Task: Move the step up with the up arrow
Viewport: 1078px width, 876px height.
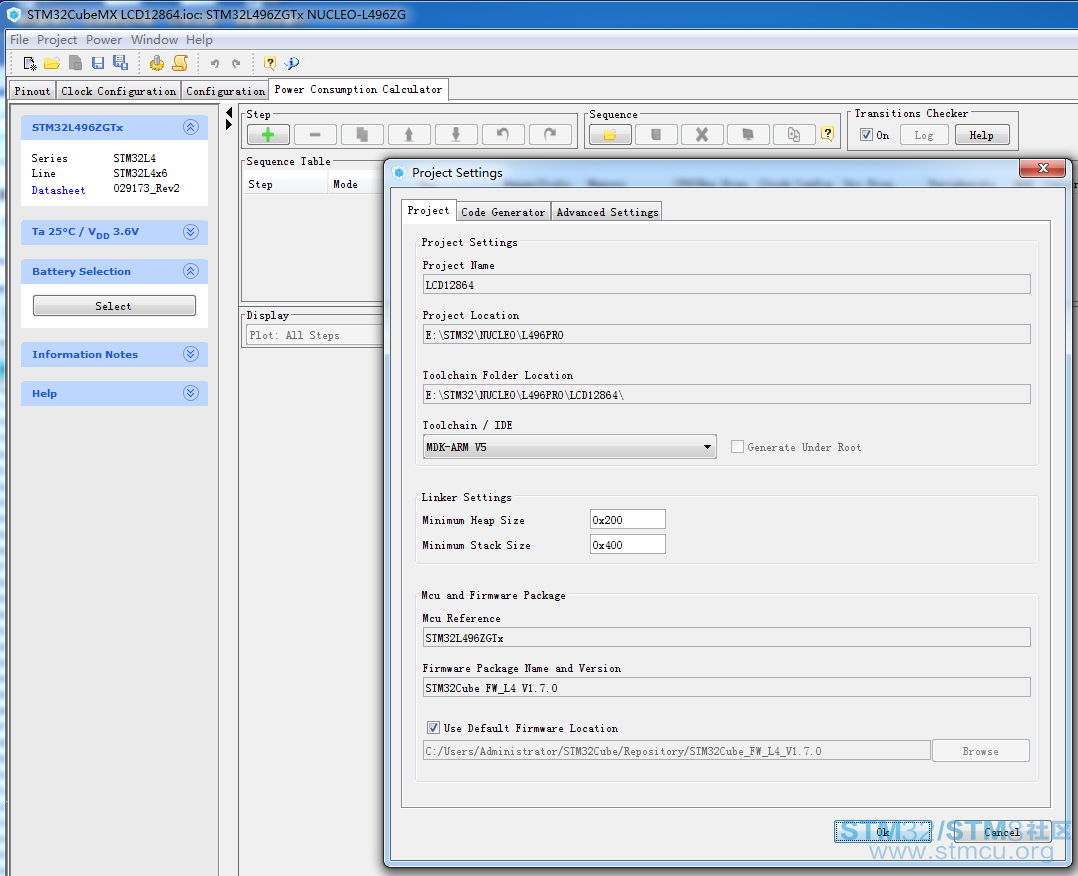Action: click(x=409, y=135)
